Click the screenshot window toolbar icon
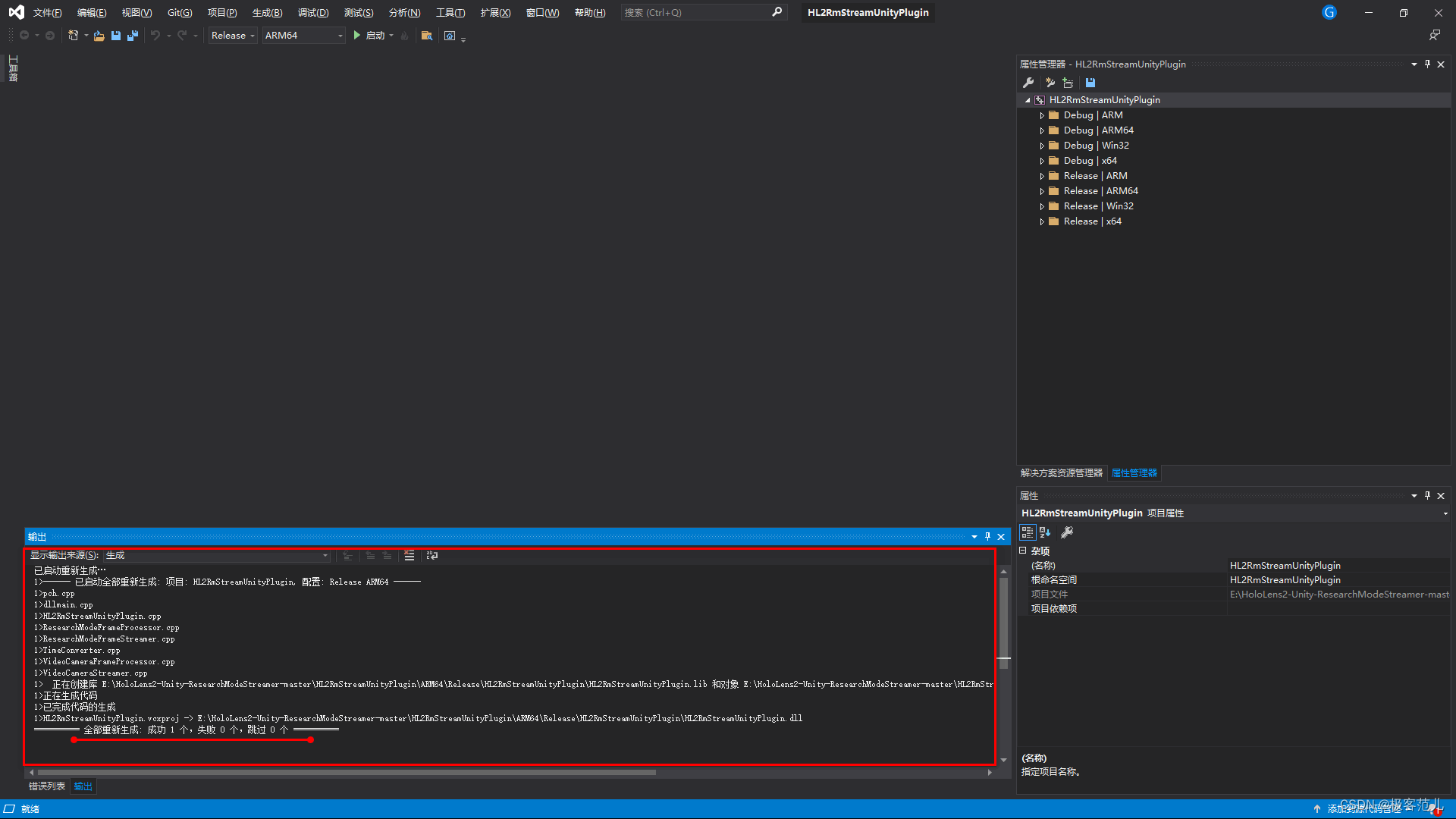Image resolution: width=1456 pixels, height=819 pixels. click(450, 36)
